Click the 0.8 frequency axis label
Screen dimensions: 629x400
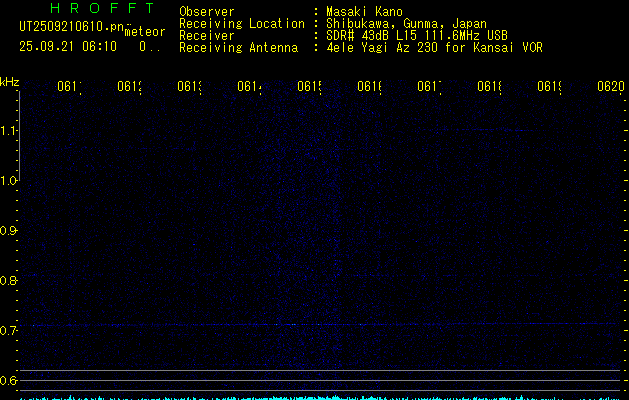tap(8, 280)
